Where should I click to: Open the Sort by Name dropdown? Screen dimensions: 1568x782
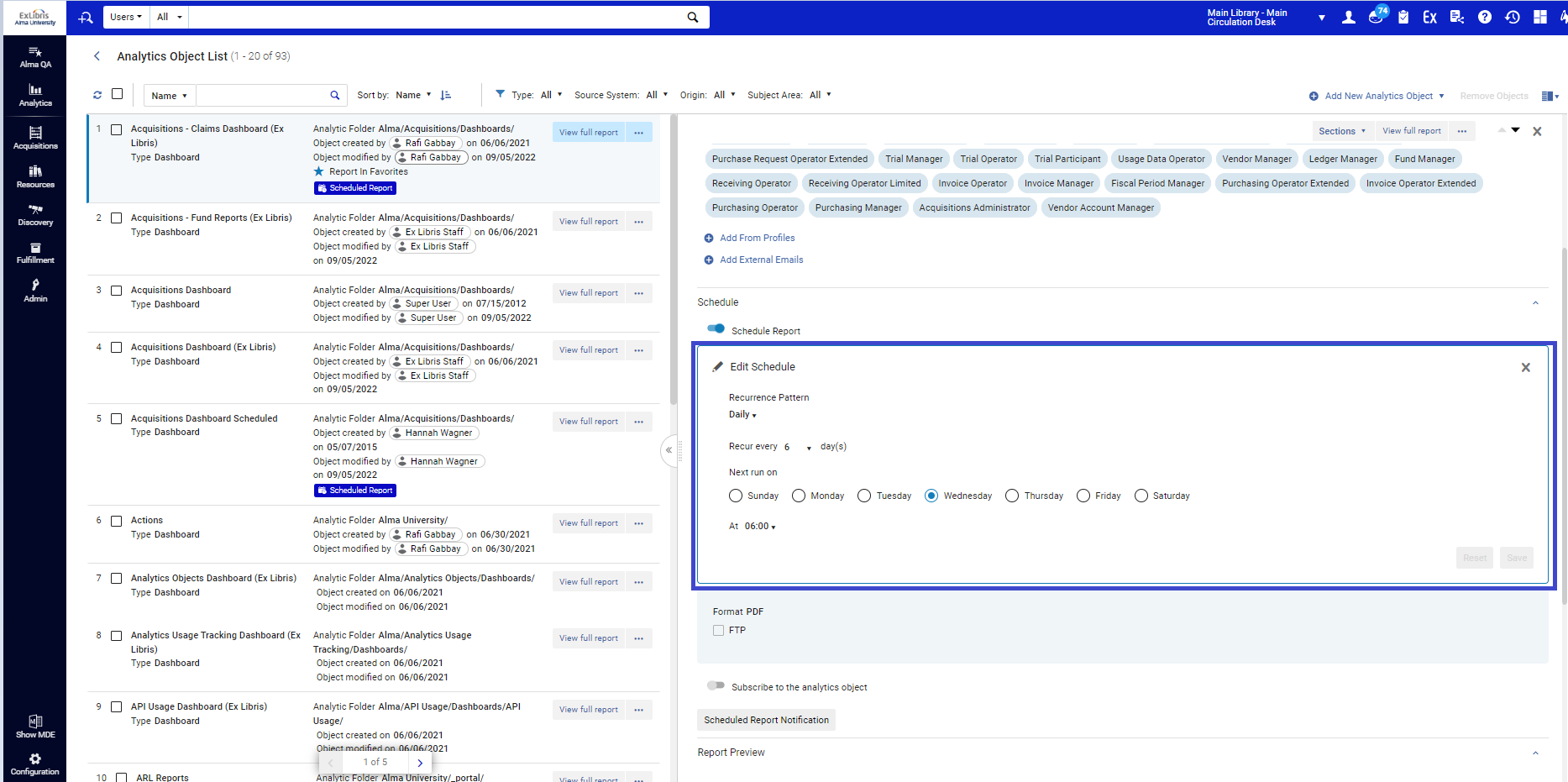(x=414, y=95)
